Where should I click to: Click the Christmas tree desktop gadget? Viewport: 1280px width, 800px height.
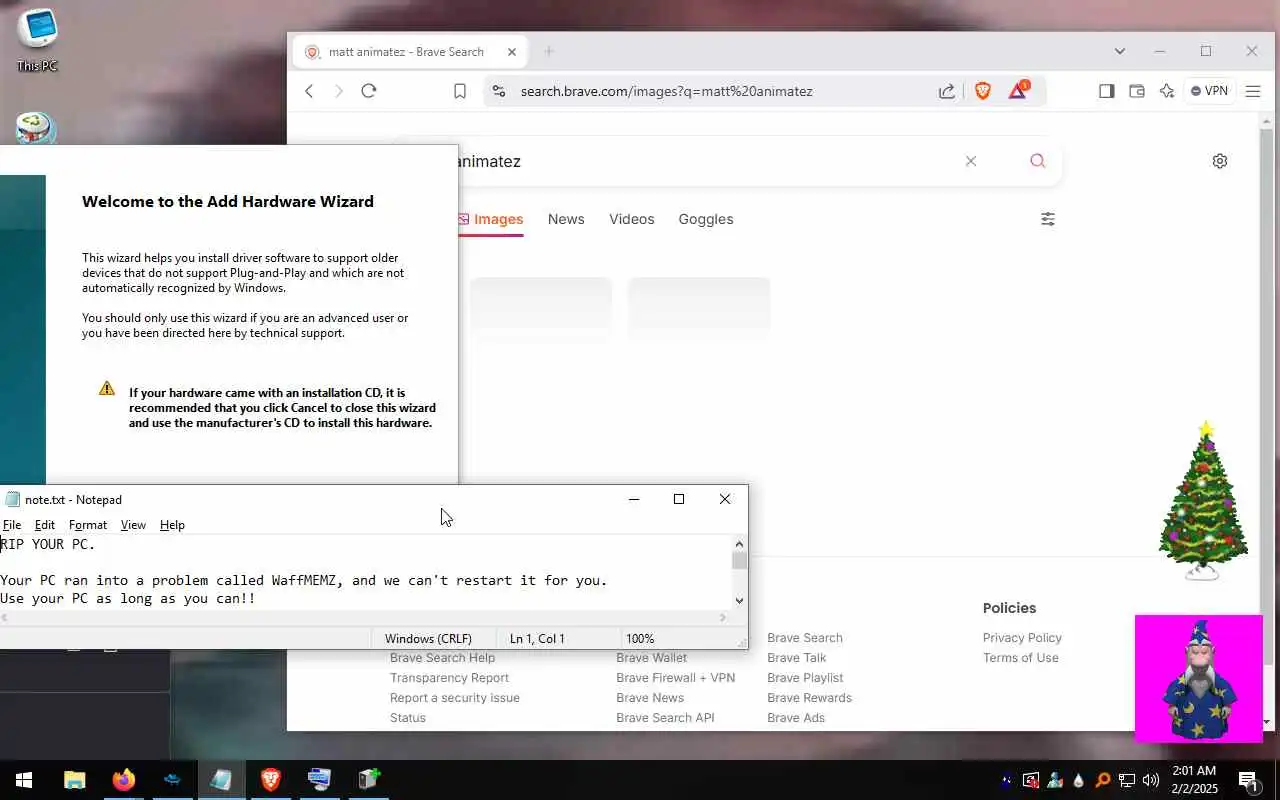[x=1204, y=500]
